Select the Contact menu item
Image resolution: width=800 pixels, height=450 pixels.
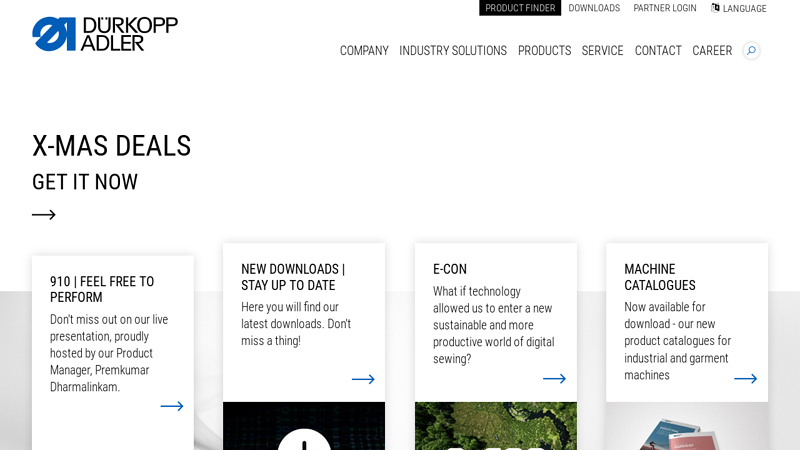658,51
